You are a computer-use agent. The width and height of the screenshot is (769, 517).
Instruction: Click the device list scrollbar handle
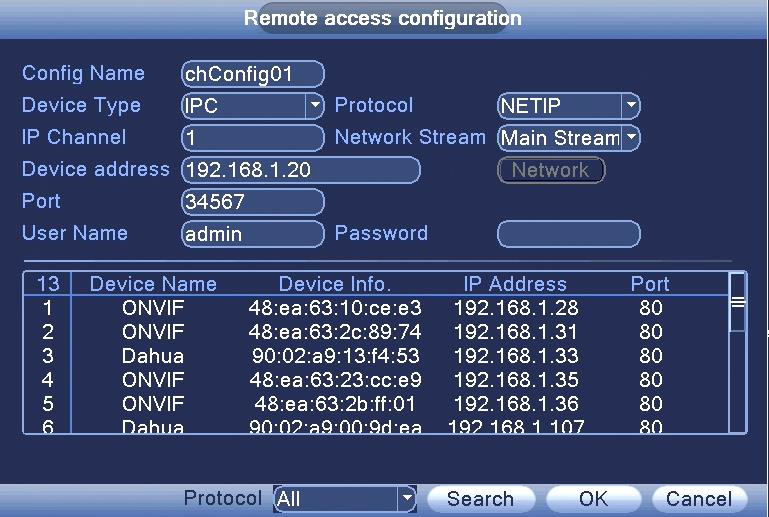[738, 303]
